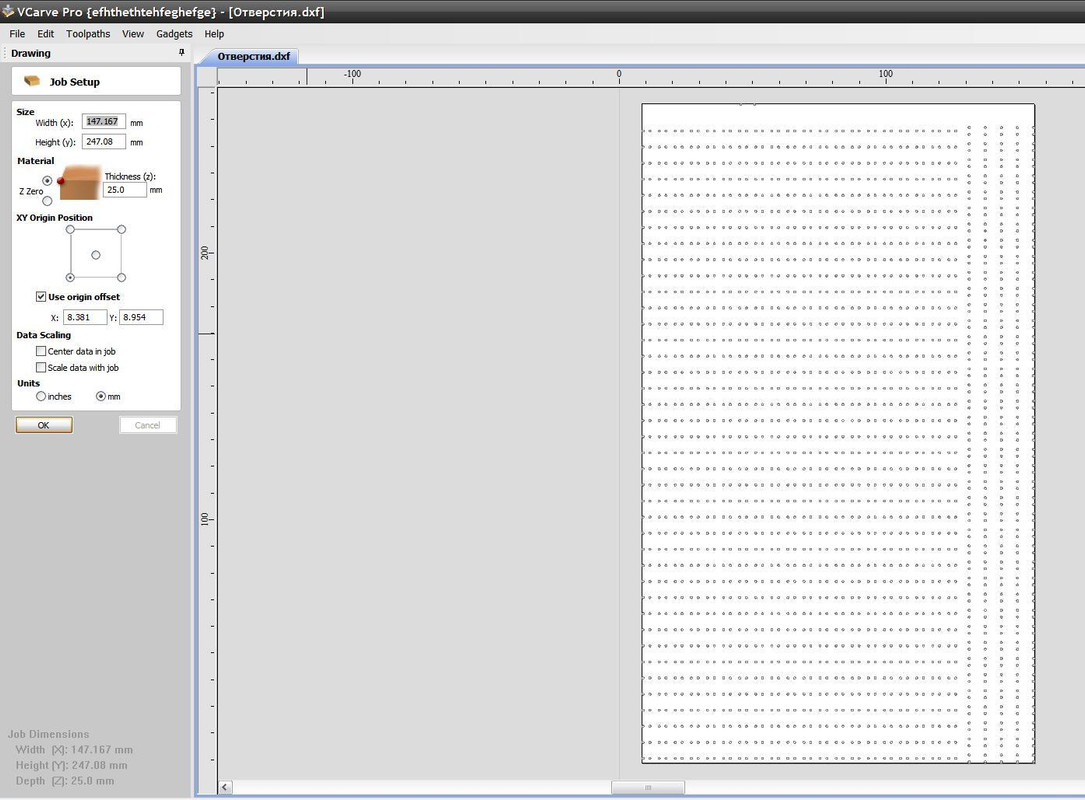Screen dimensions: 1085x800
Task: Enable Scale data with job
Action: (x=41, y=367)
